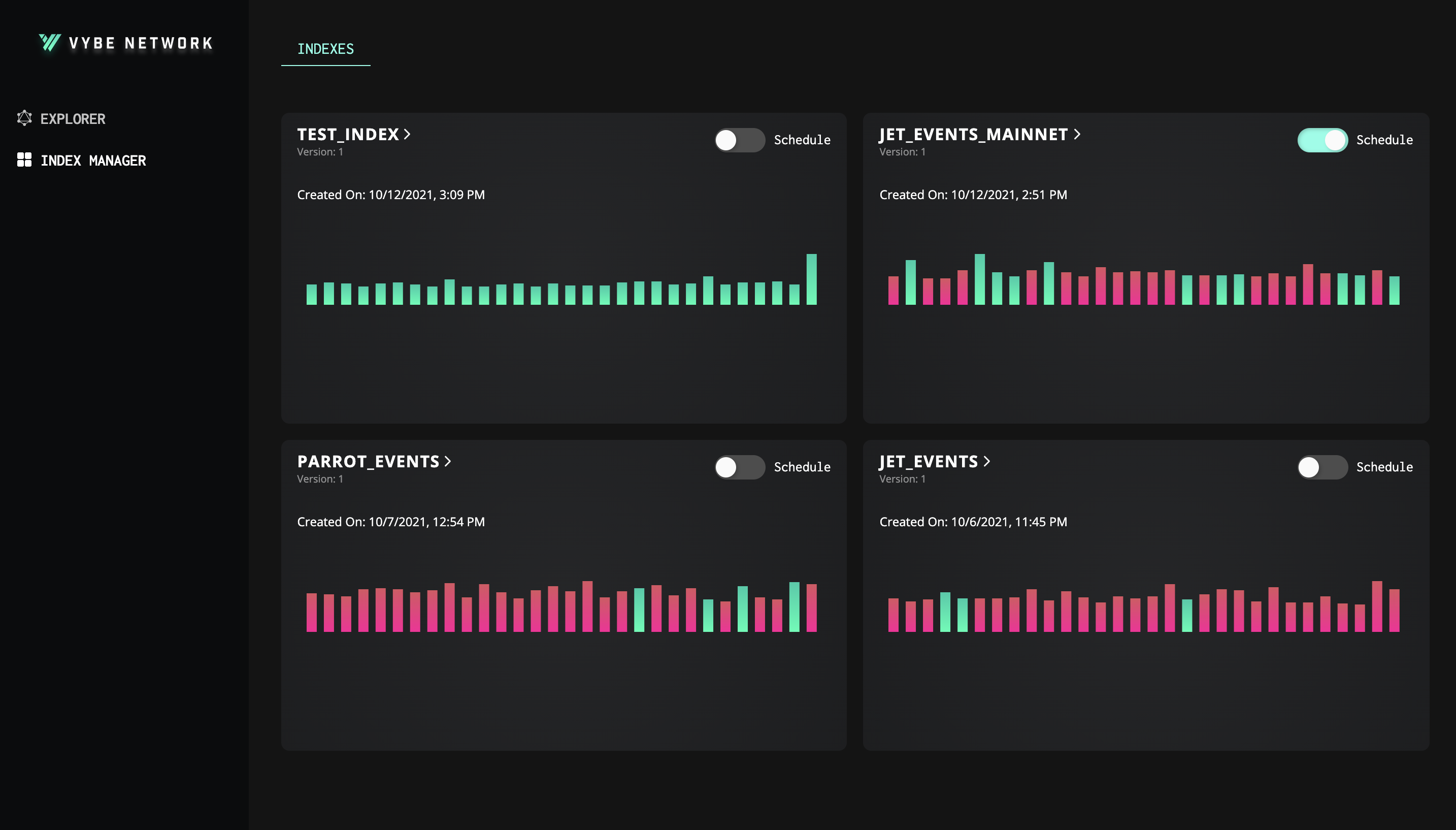This screenshot has height=830, width=1456.
Task: Open the EXPLORER menu item
Action: click(x=73, y=118)
